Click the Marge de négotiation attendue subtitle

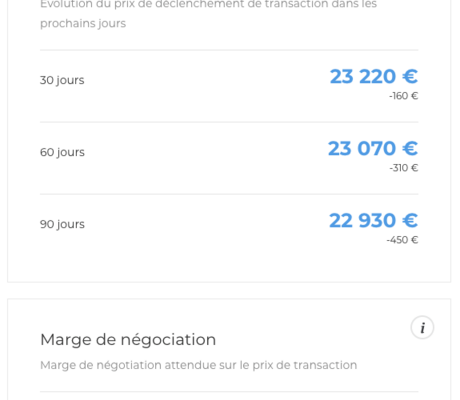(198, 365)
